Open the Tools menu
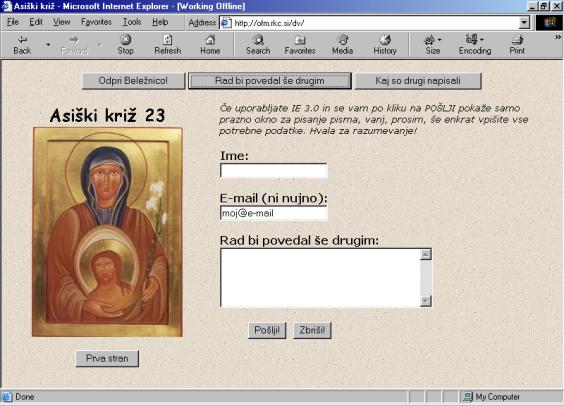This screenshot has width=564, height=406. point(132,22)
